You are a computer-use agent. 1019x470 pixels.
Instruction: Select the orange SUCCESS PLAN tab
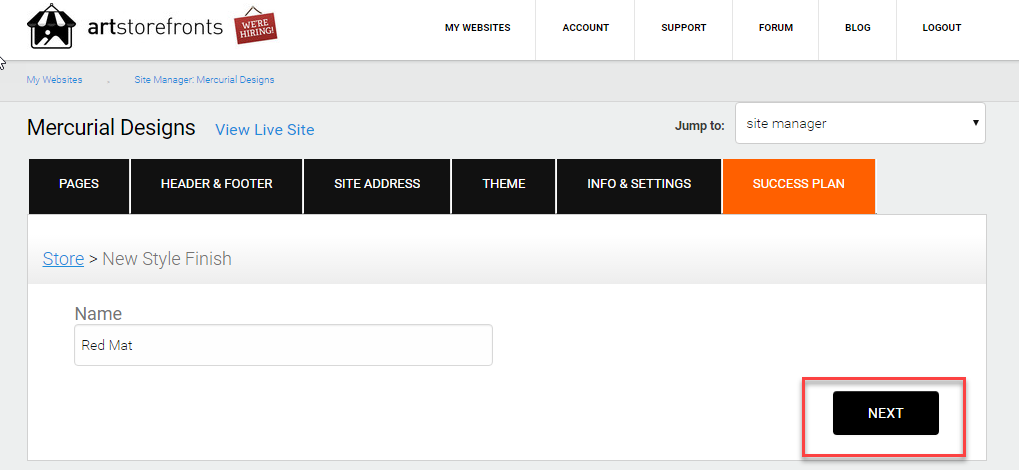pyautogui.click(x=799, y=186)
